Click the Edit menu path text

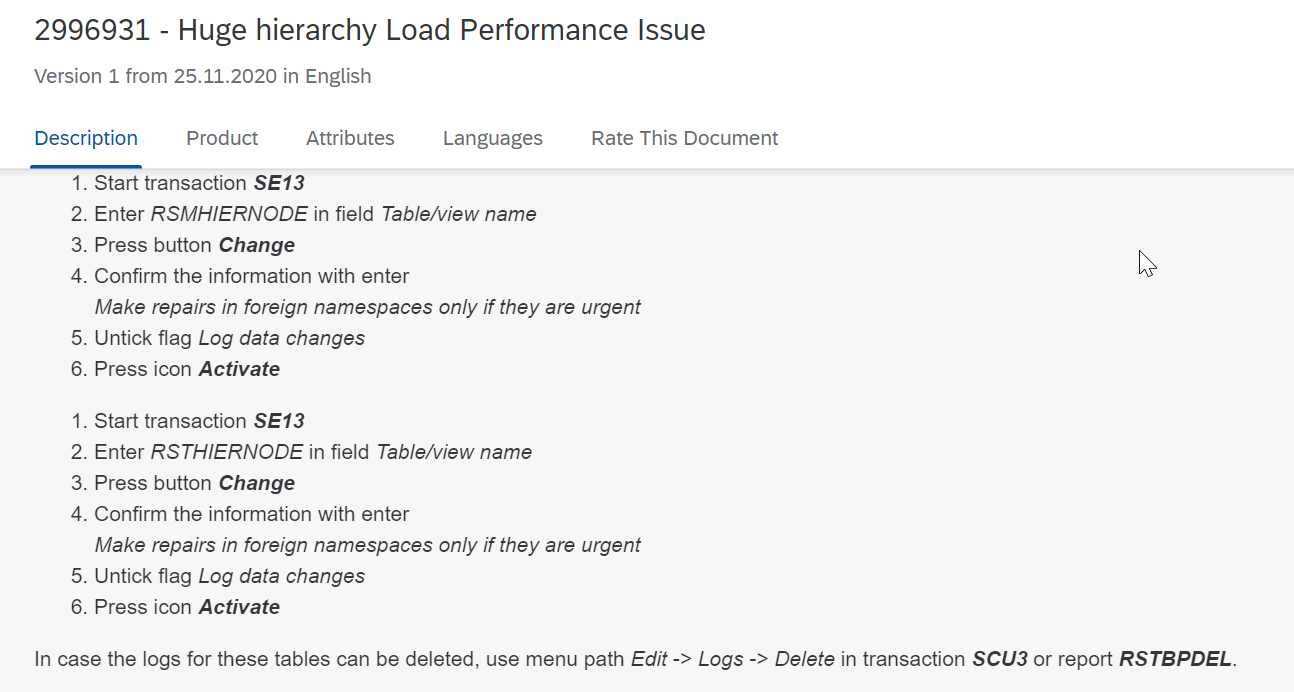point(651,659)
